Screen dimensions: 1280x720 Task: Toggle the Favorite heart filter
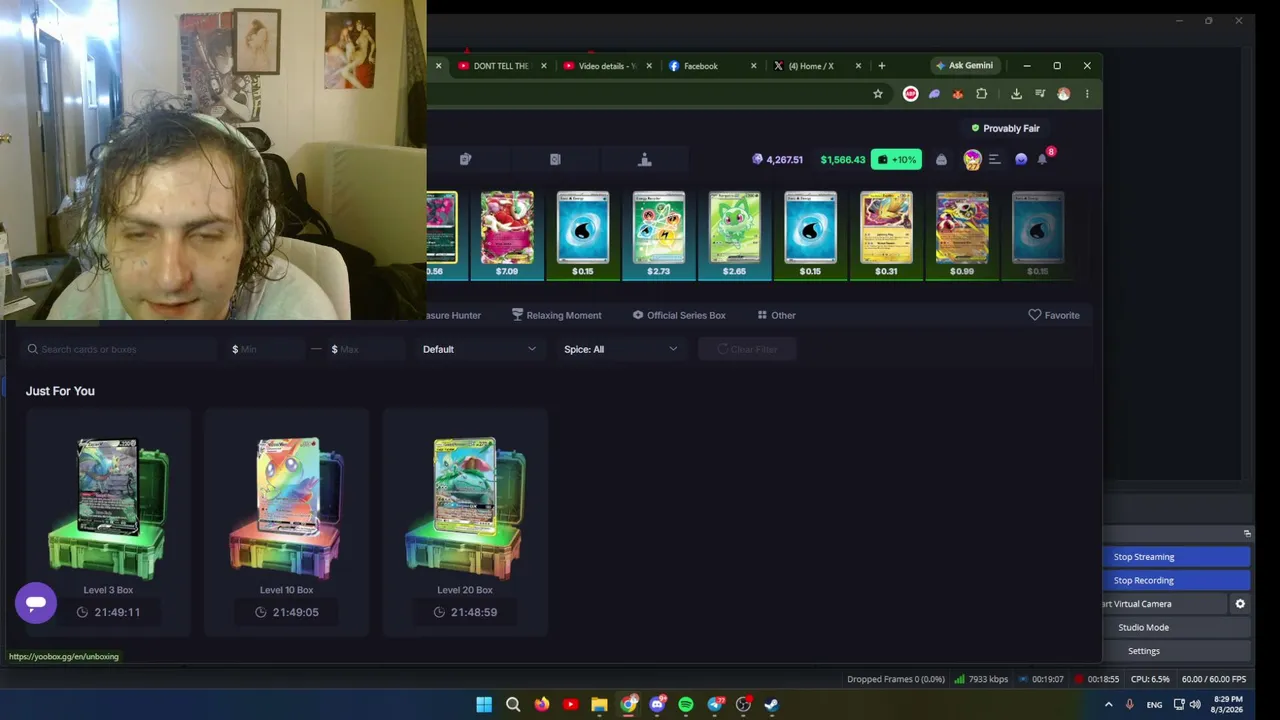[1054, 315]
